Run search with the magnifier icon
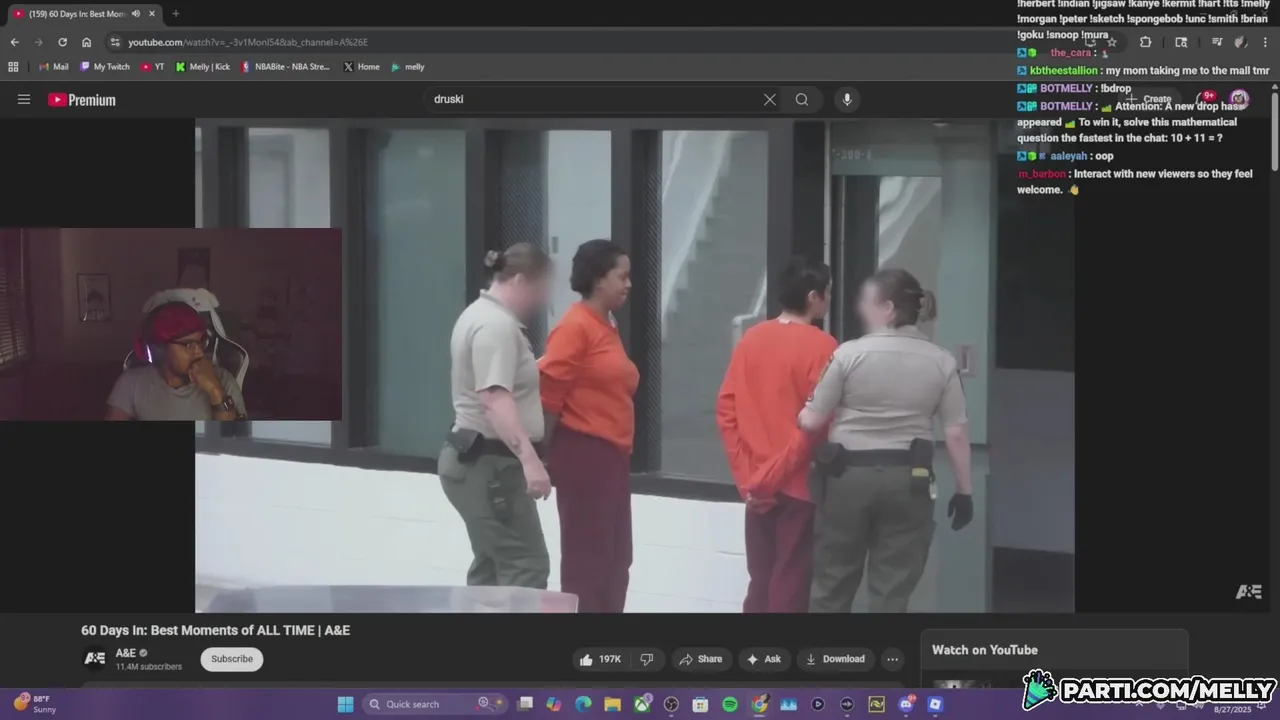1280x720 pixels. (x=802, y=99)
